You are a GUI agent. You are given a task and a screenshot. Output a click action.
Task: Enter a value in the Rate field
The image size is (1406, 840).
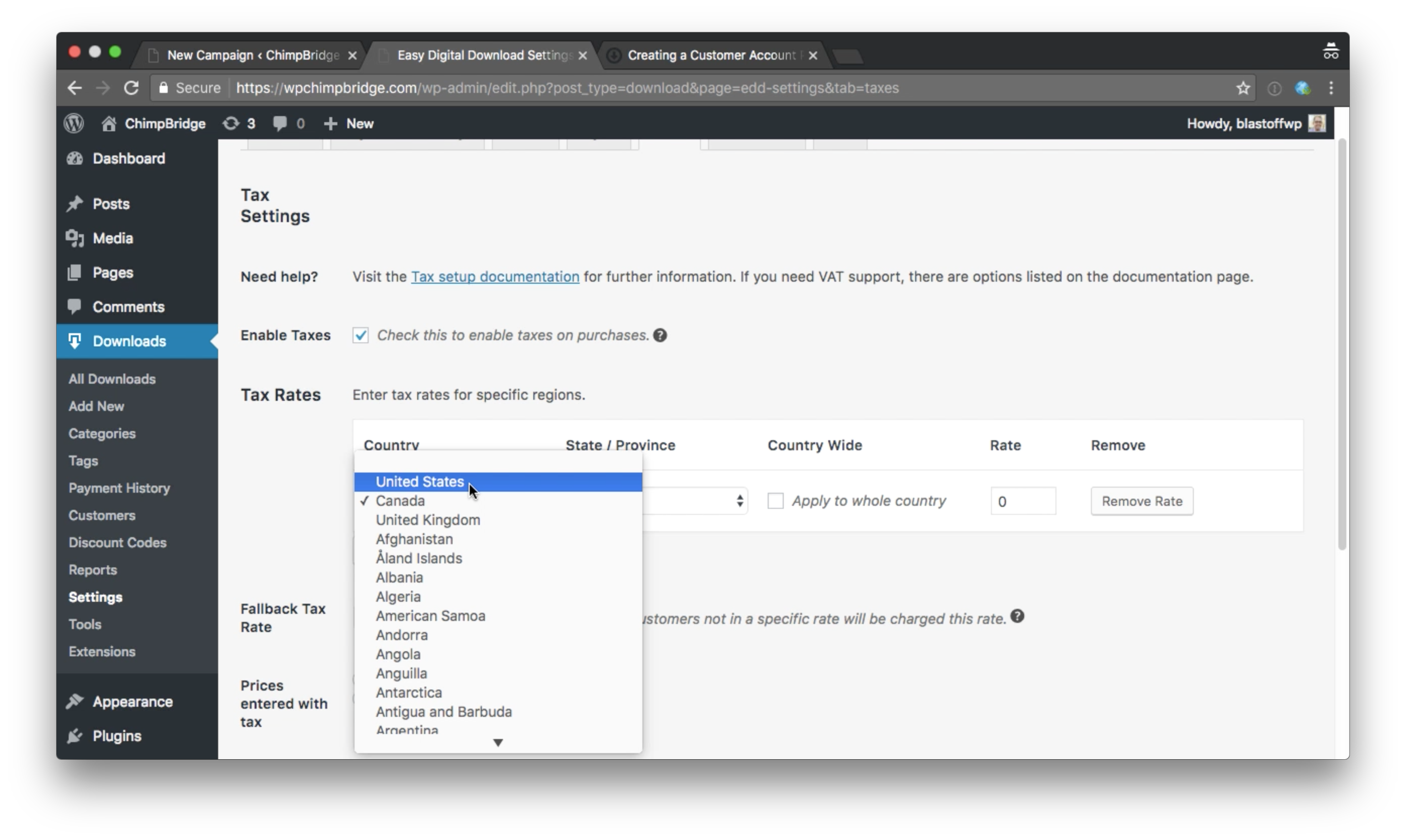[1023, 501]
